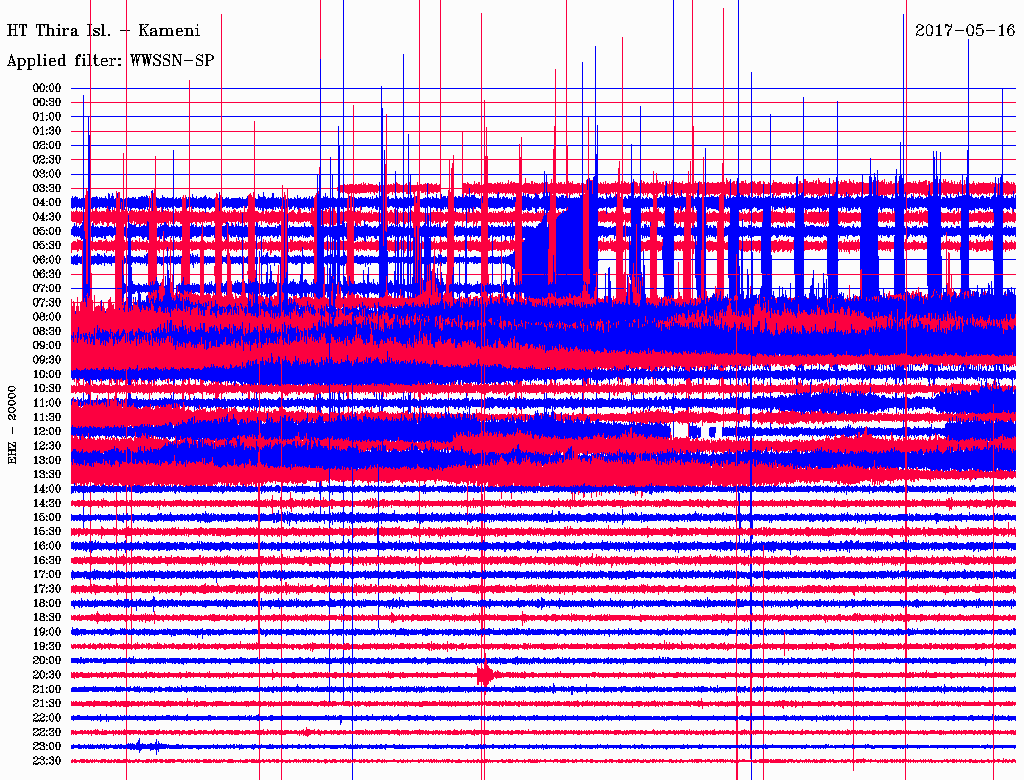Click the 14:00 time label
Image resolution: width=1024 pixels, height=780 pixels.
(x=47, y=489)
